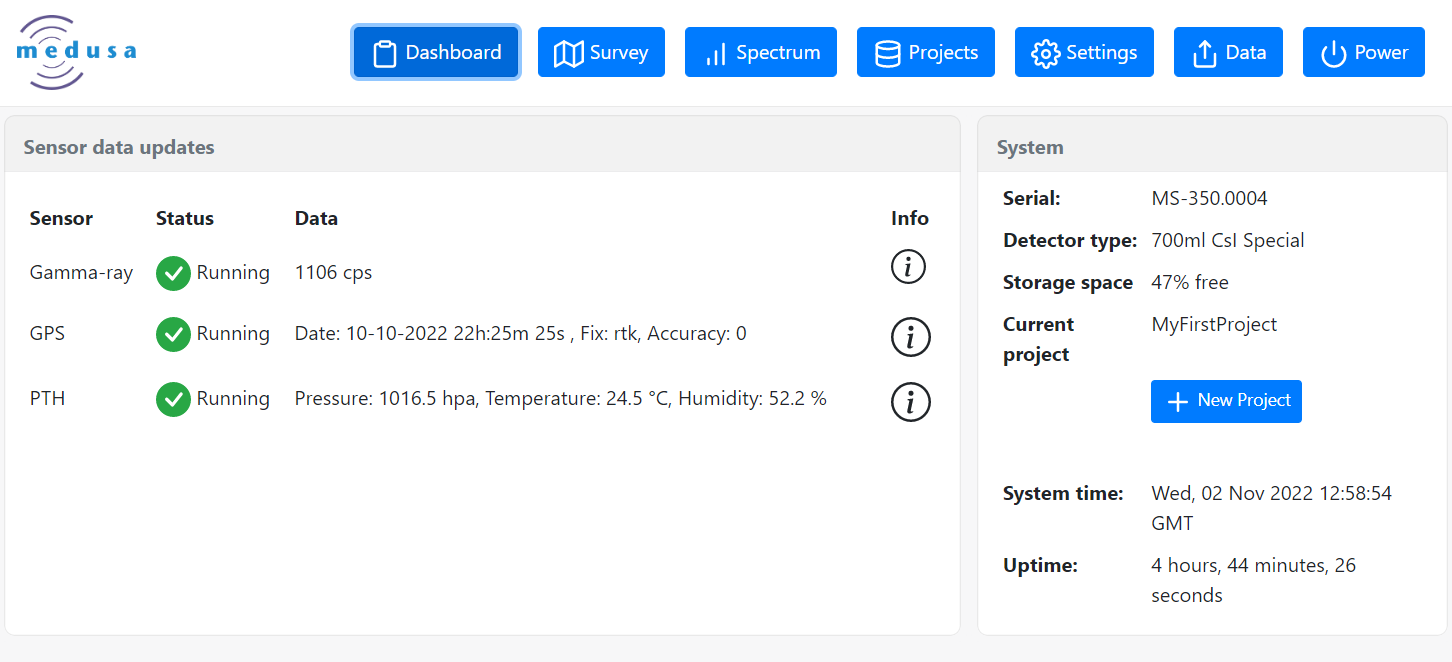
Task: Click the PTH Running status checkmark
Action: point(172,398)
